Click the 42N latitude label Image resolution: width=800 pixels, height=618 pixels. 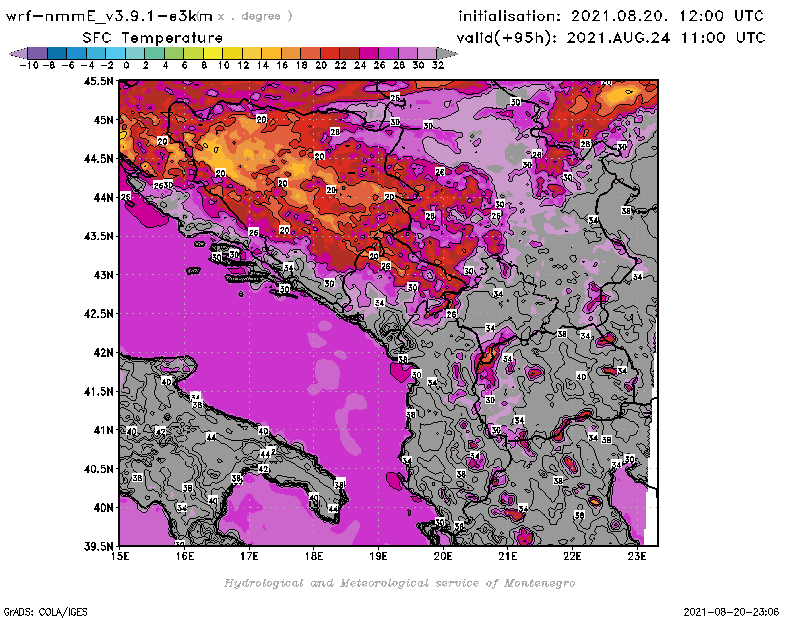(103, 353)
